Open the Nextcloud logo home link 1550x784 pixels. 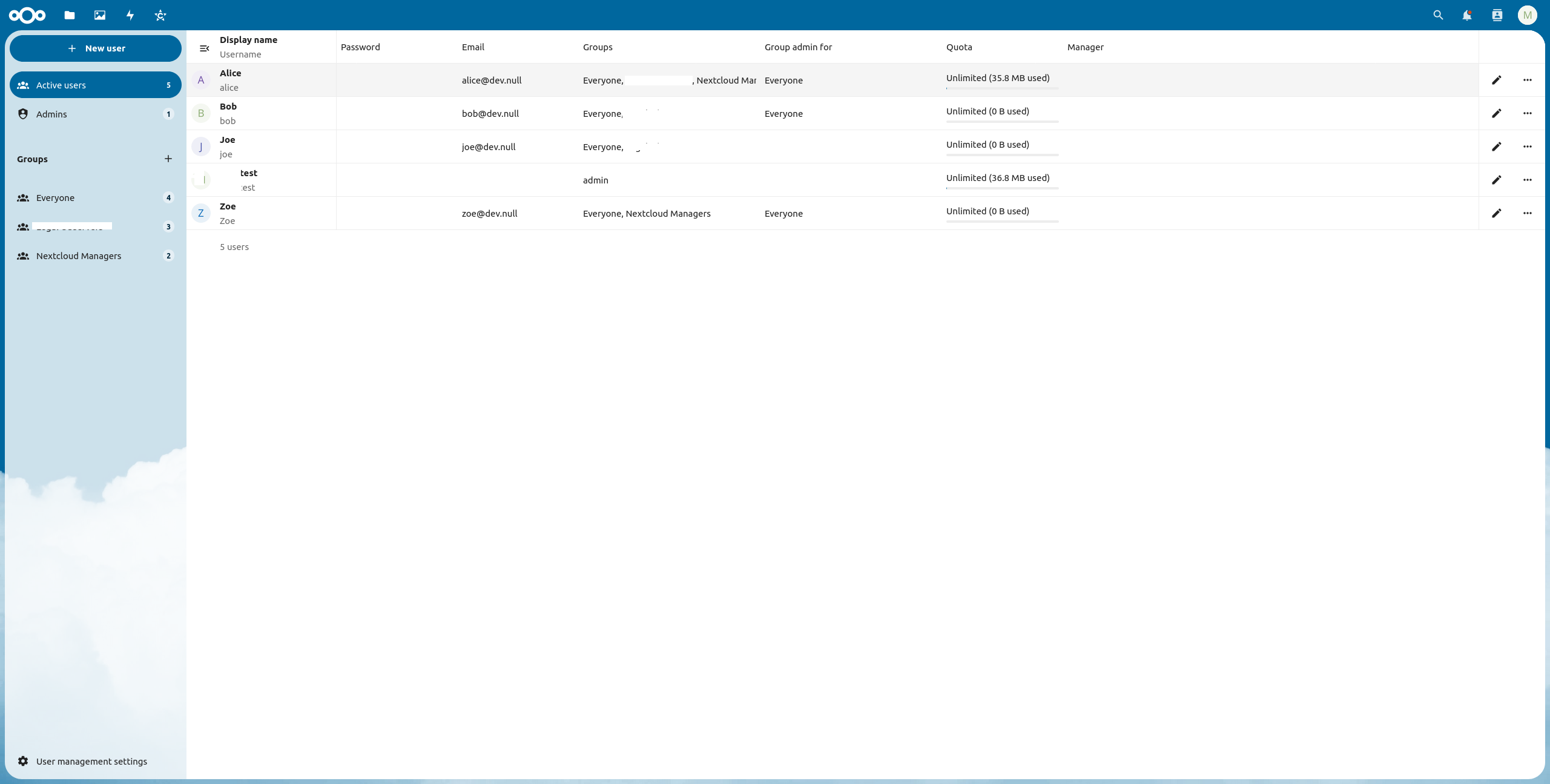pos(27,15)
